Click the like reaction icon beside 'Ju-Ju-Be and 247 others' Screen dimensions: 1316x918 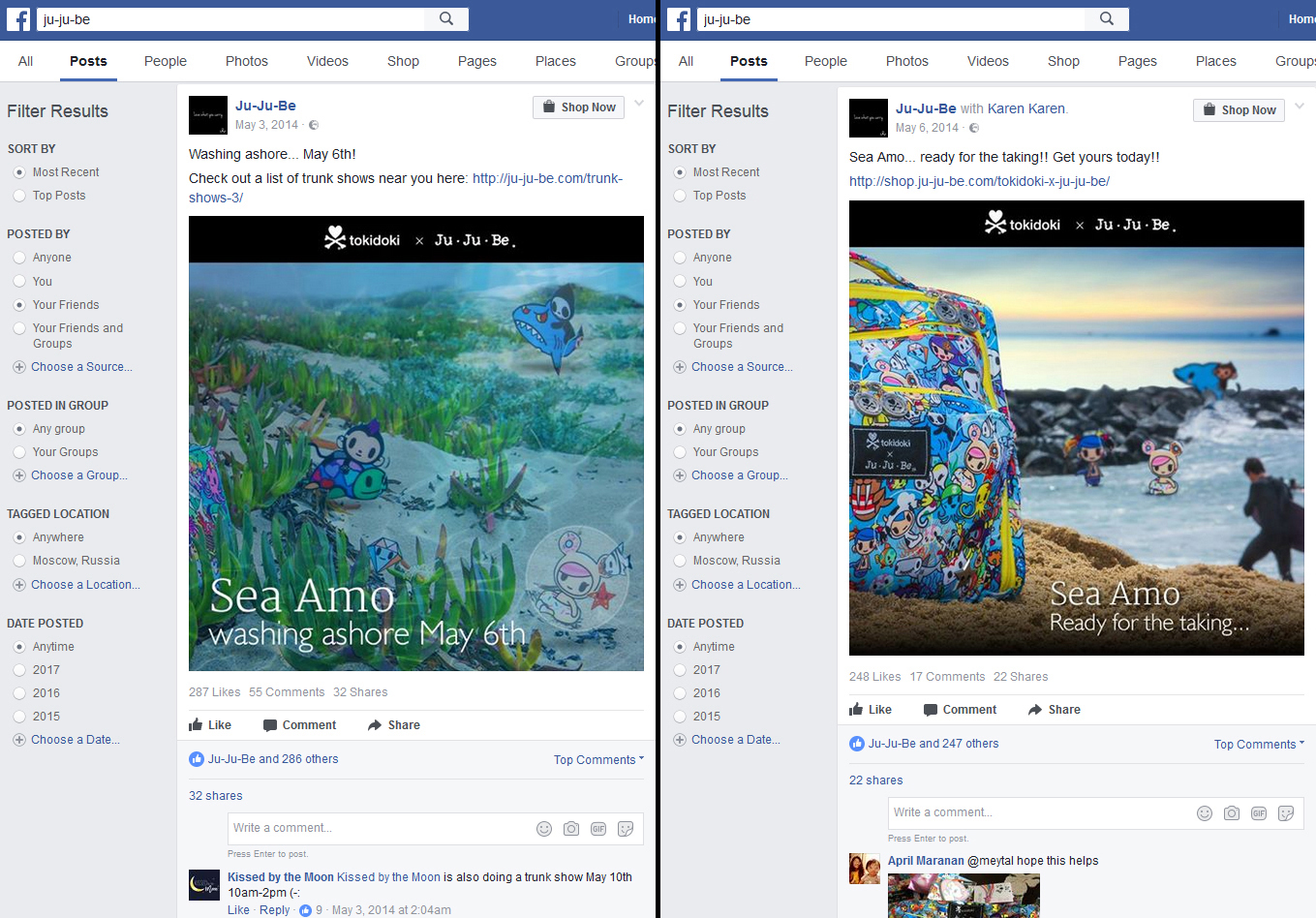tap(857, 744)
